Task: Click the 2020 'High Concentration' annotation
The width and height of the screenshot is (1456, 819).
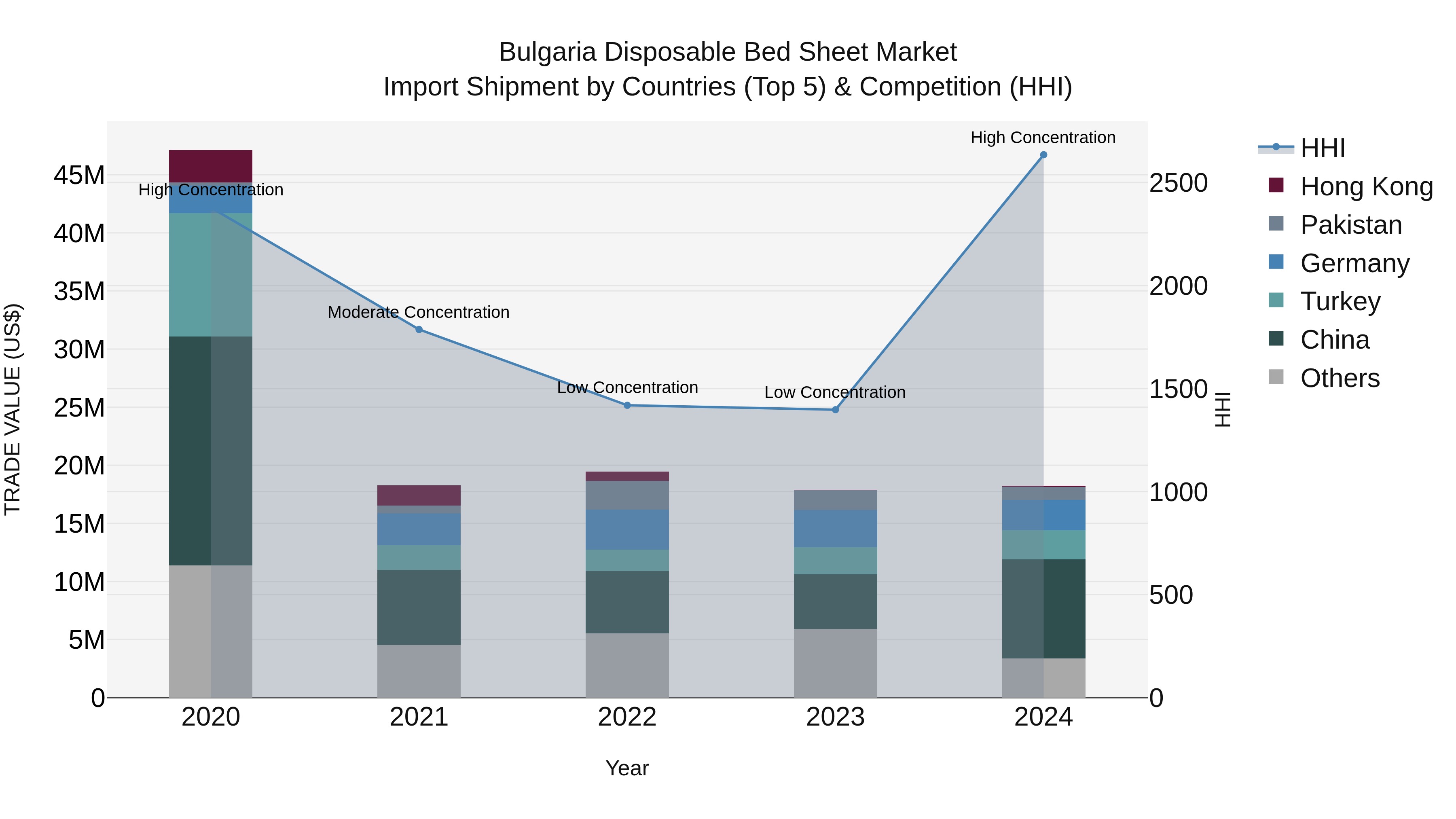Action: (211, 190)
